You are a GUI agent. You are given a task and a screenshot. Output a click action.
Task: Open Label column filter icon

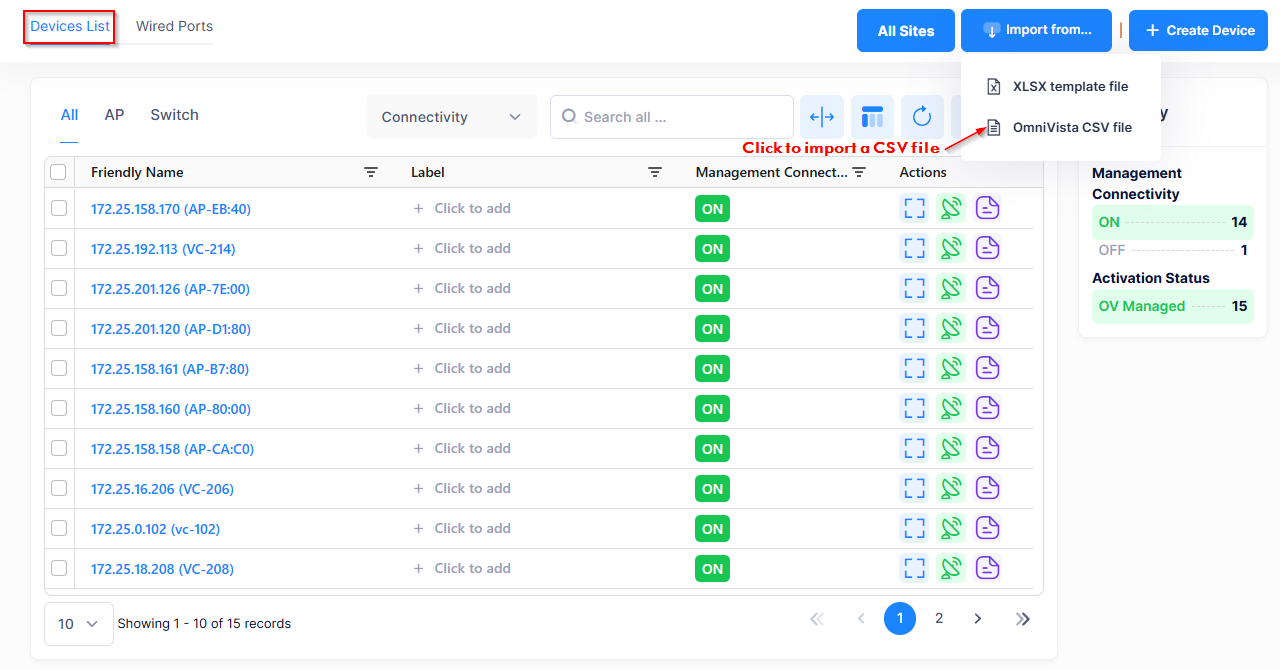[655, 172]
